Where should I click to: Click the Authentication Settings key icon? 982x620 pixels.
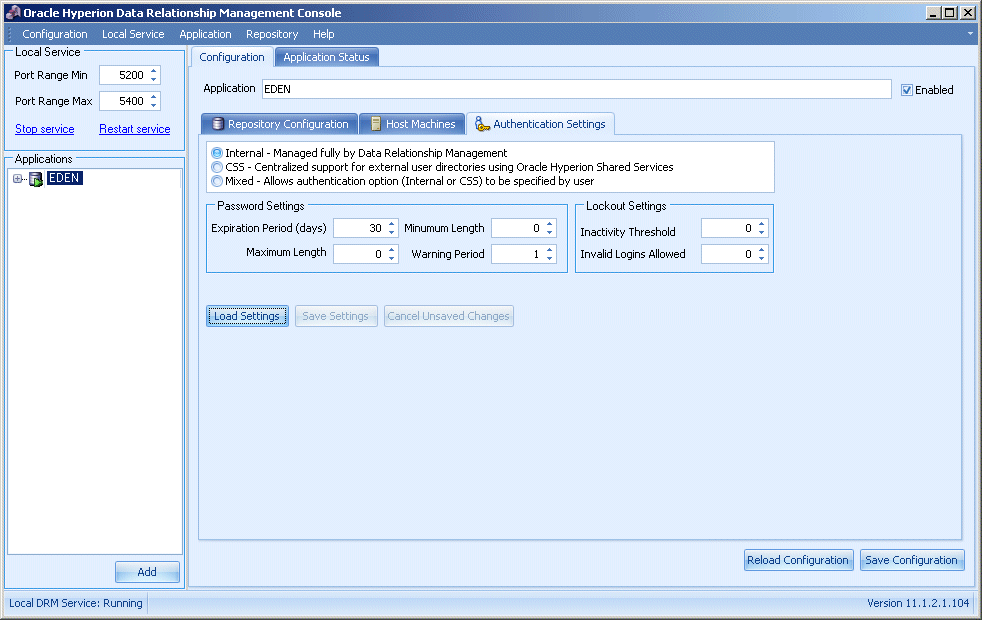click(x=482, y=124)
